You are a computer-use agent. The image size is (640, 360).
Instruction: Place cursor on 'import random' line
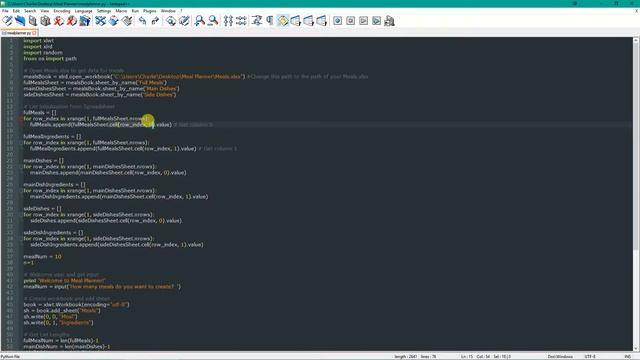[x=43, y=53]
